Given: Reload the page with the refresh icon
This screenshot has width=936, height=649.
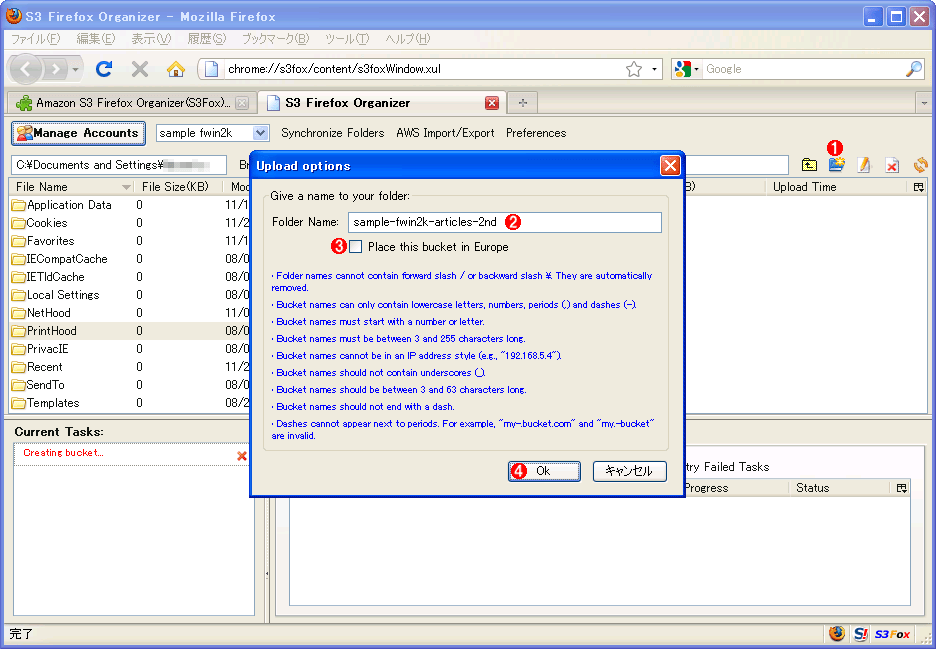Looking at the screenshot, I should click(104, 69).
